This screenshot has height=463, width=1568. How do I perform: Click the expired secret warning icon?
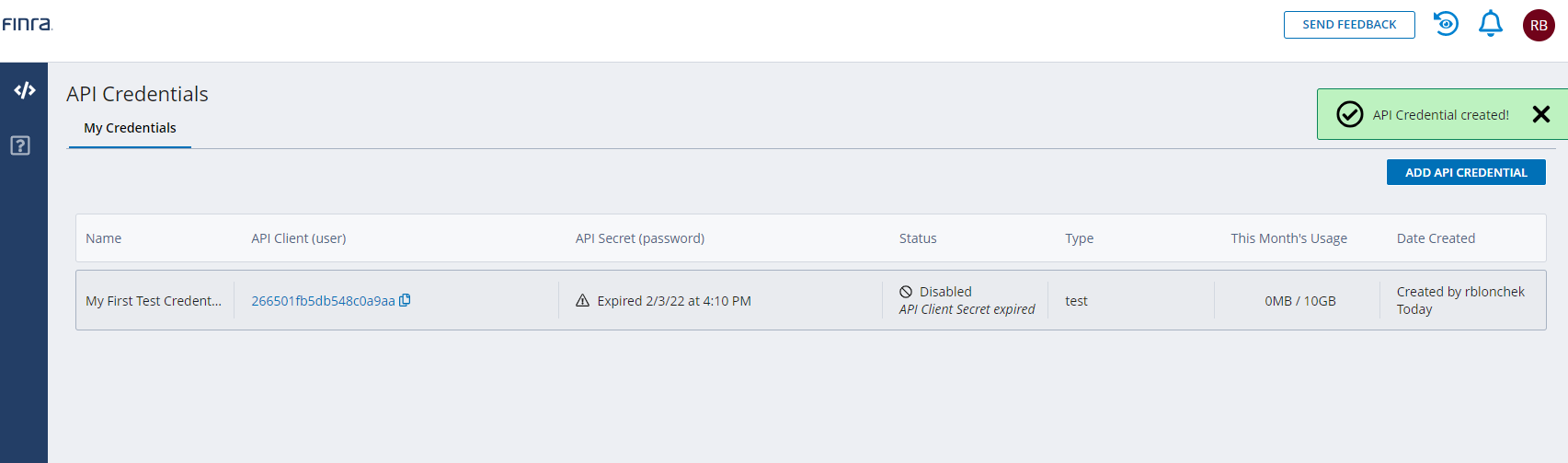[582, 301]
